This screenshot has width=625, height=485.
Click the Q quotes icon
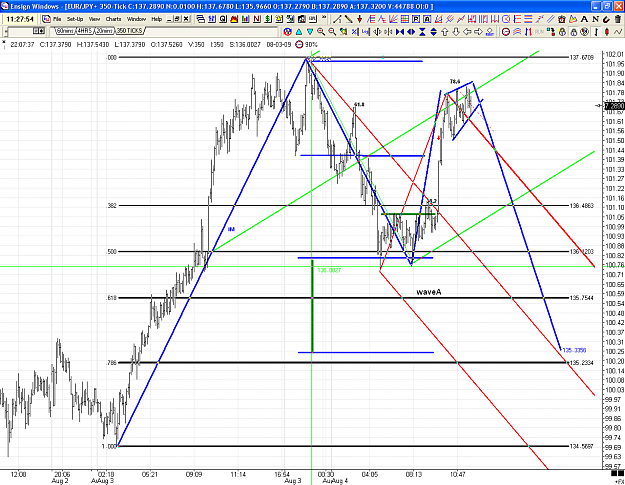[x=223, y=19]
